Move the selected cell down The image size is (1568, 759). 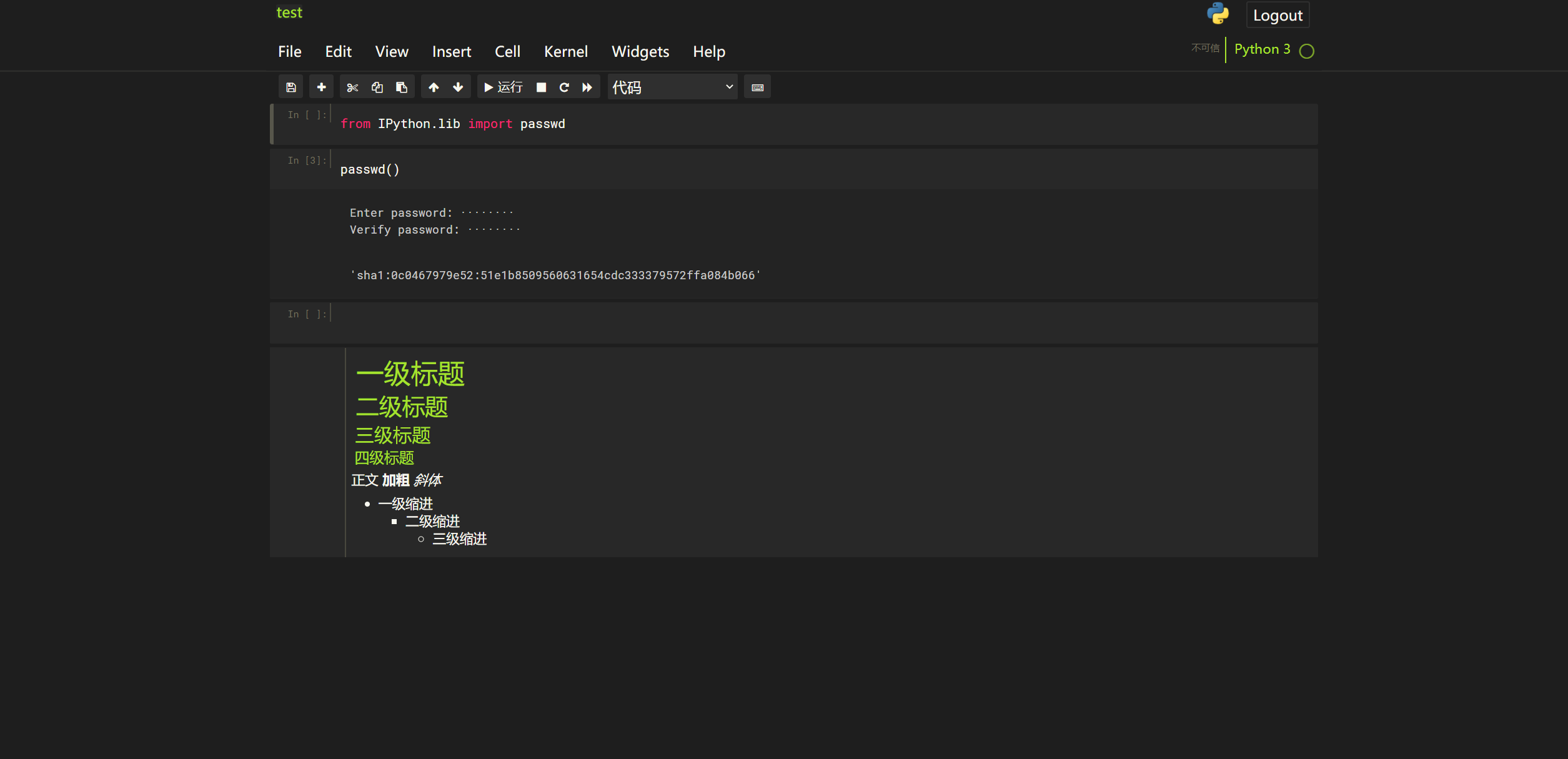tap(458, 87)
